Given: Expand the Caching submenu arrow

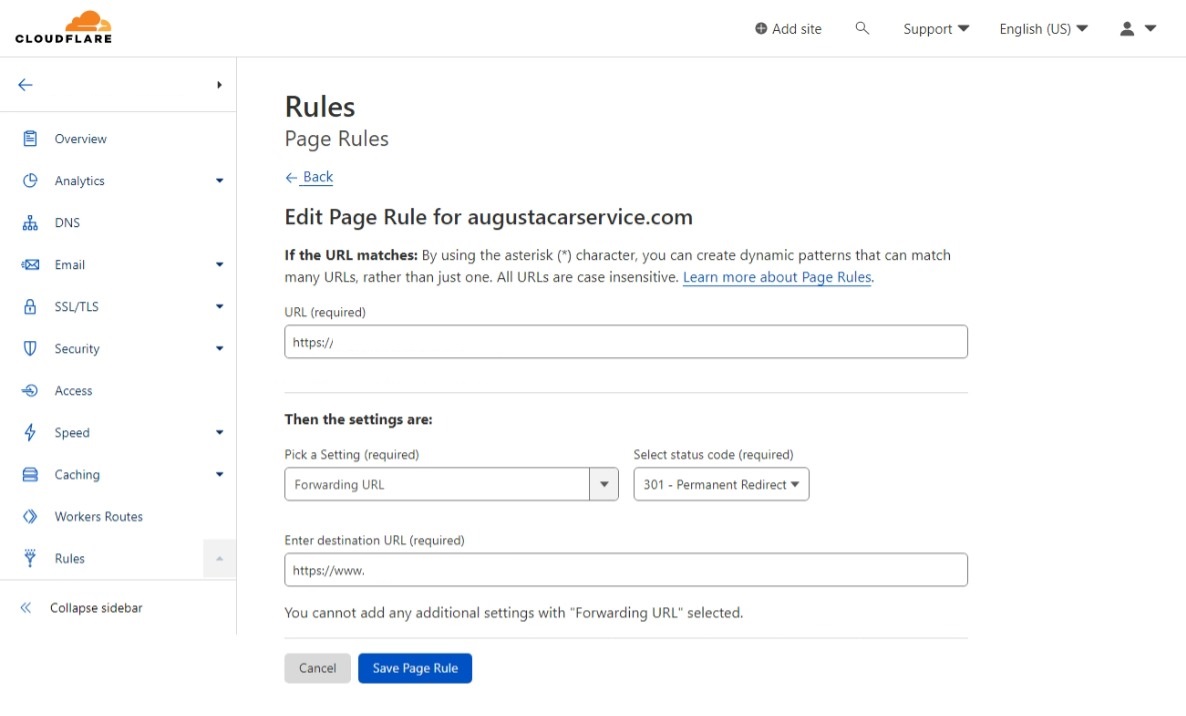Looking at the screenshot, I should [219, 474].
